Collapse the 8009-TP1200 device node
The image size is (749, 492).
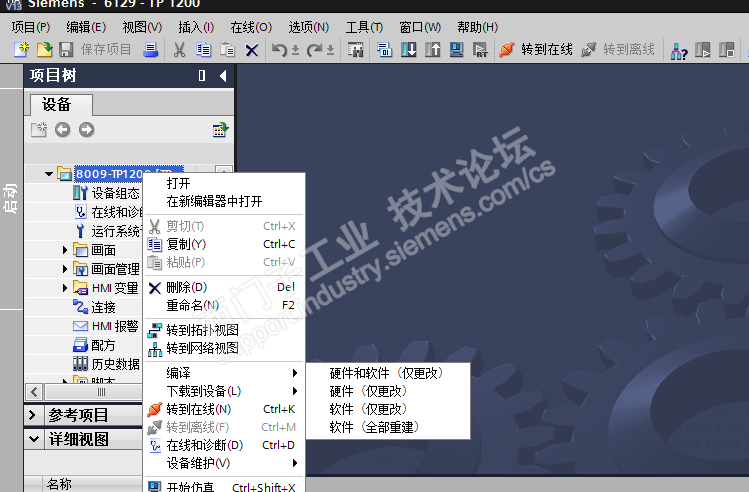click(x=49, y=174)
